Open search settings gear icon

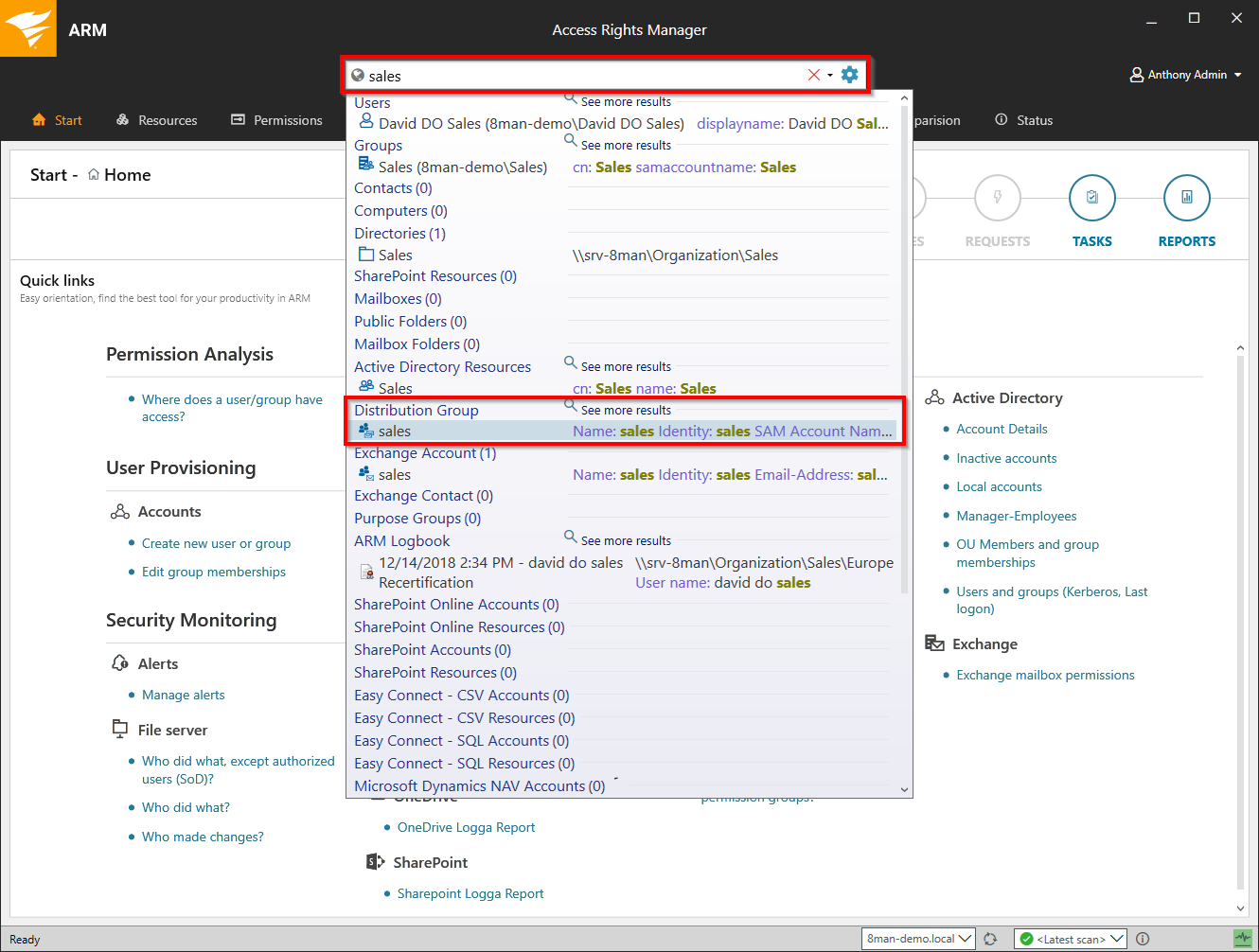(x=849, y=75)
